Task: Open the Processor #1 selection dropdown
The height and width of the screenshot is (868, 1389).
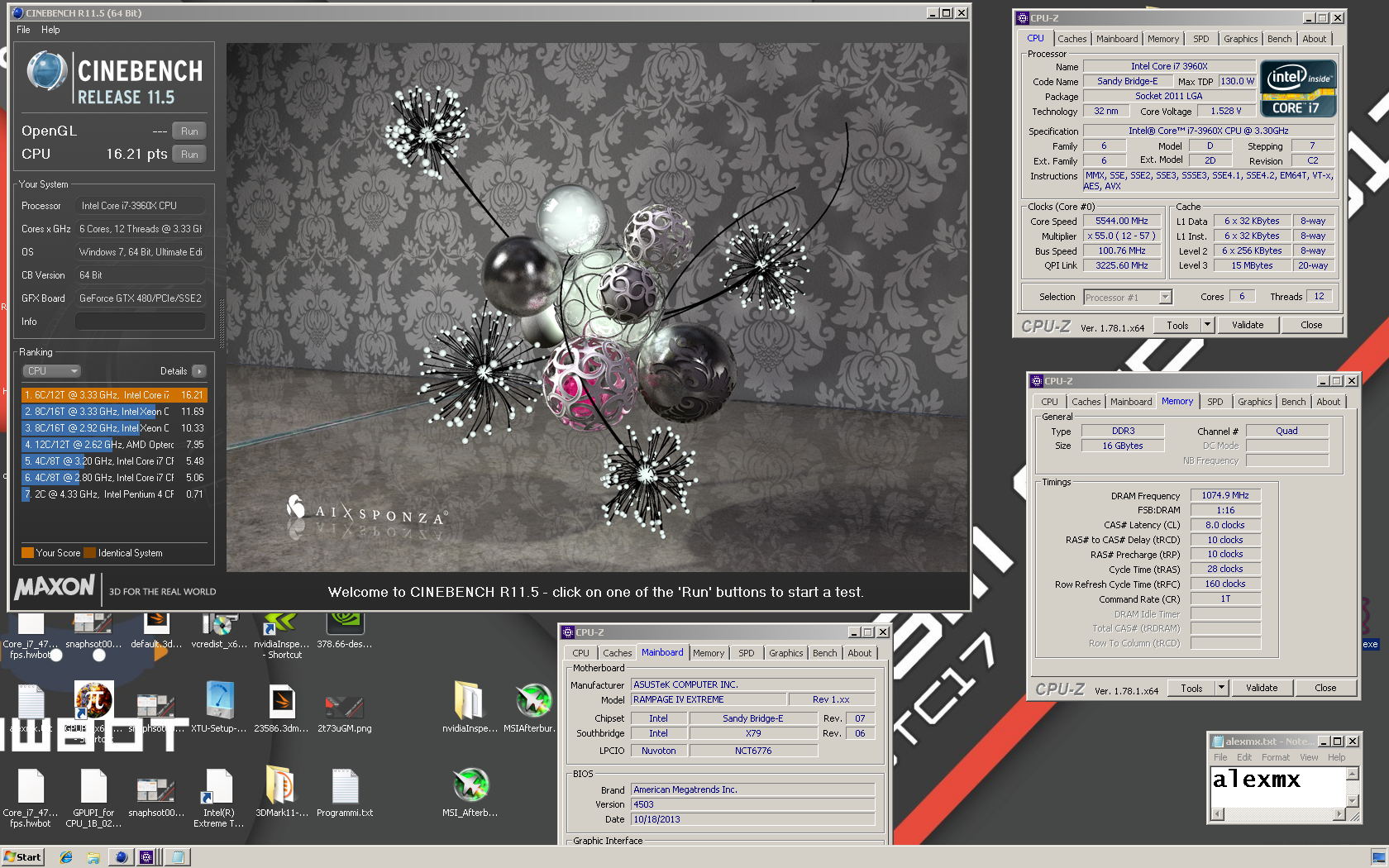Action: [x=1128, y=298]
